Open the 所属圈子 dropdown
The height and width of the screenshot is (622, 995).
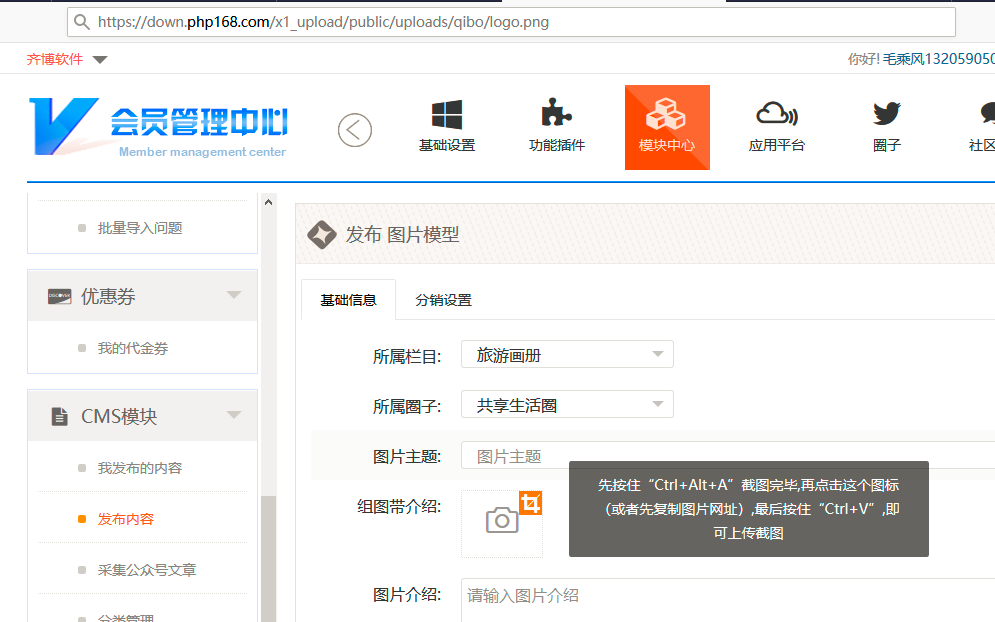567,405
